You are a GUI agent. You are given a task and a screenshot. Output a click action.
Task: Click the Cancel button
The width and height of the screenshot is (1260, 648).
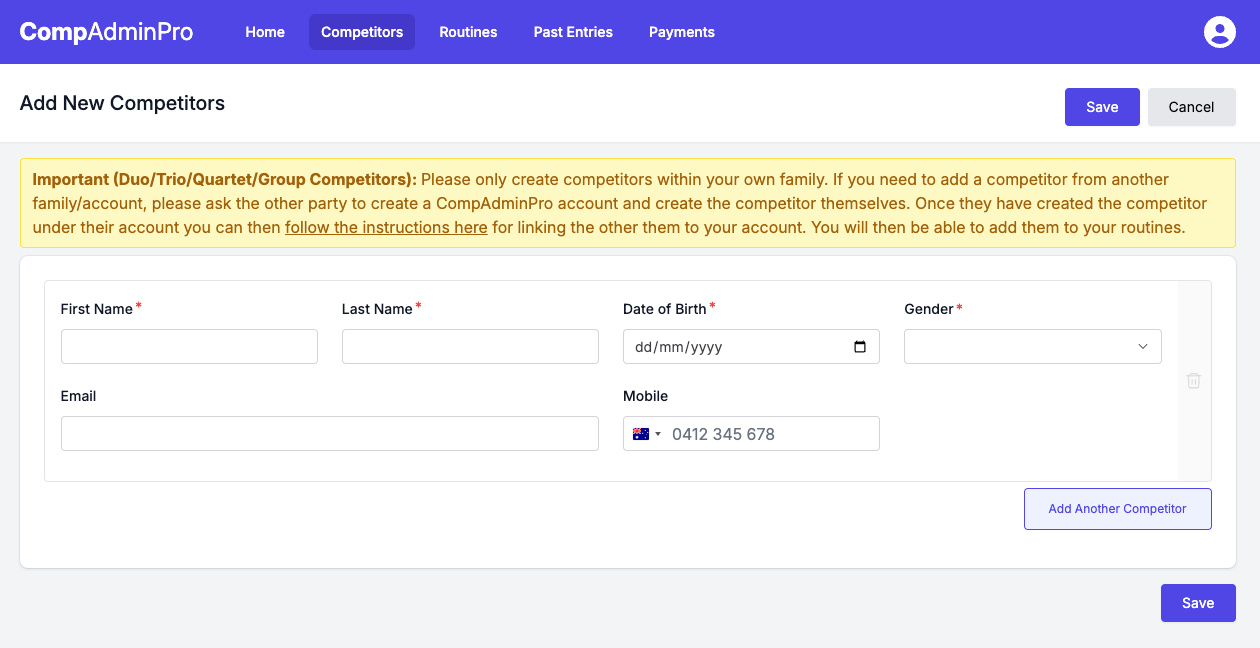(1192, 107)
